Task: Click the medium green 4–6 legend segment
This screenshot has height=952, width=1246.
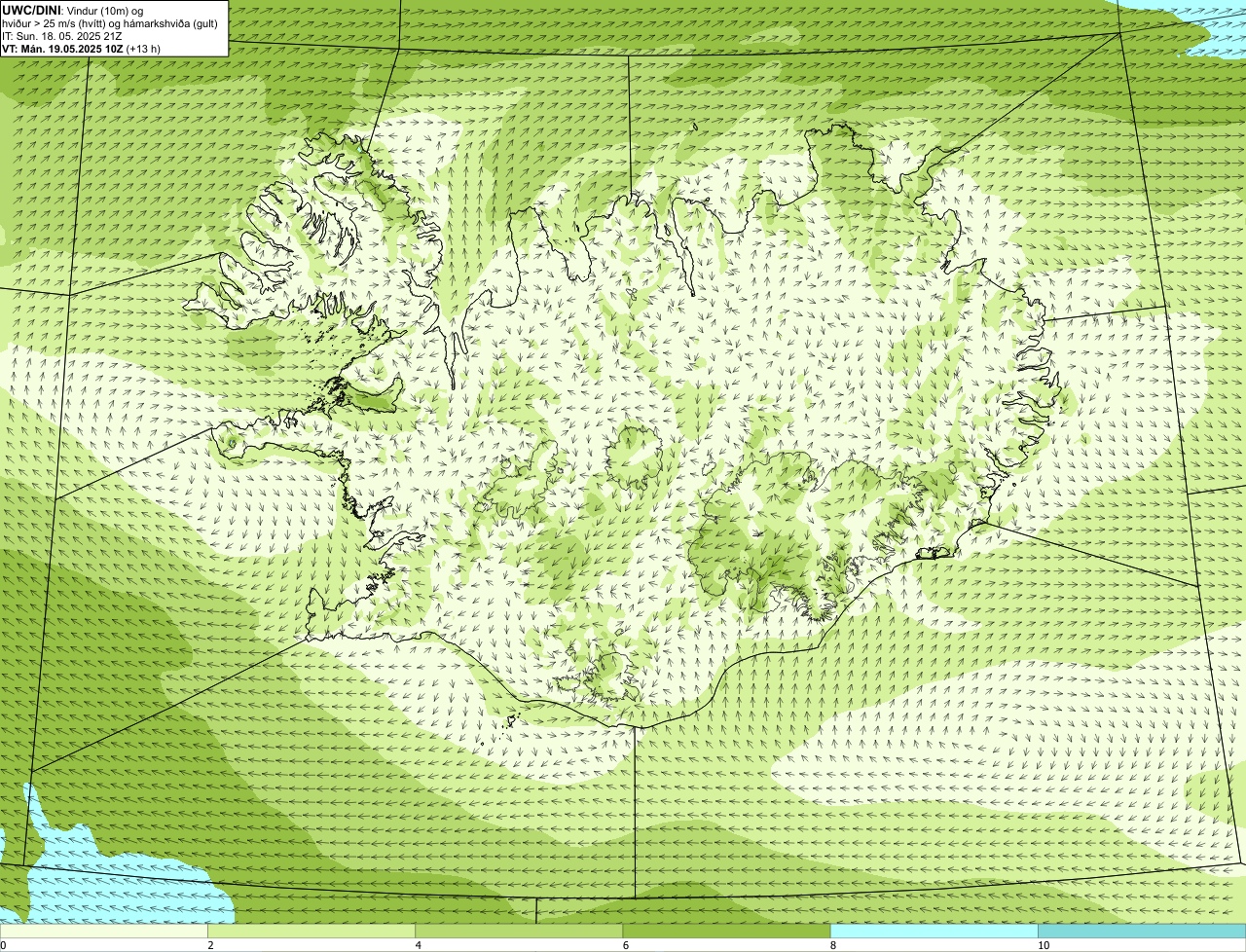Action: (519, 931)
